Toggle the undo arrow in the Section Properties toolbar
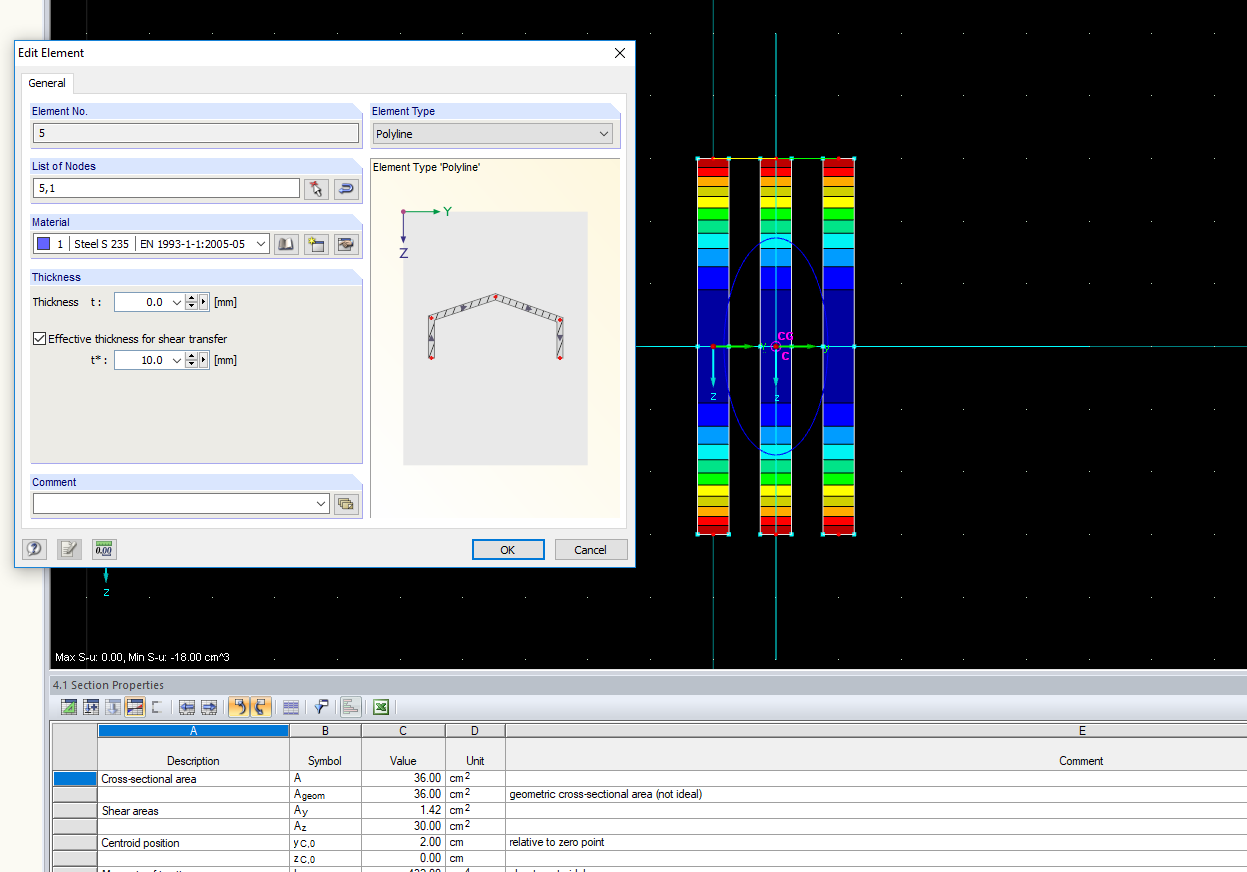This screenshot has height=872, width=1247. tap(238, 706)
